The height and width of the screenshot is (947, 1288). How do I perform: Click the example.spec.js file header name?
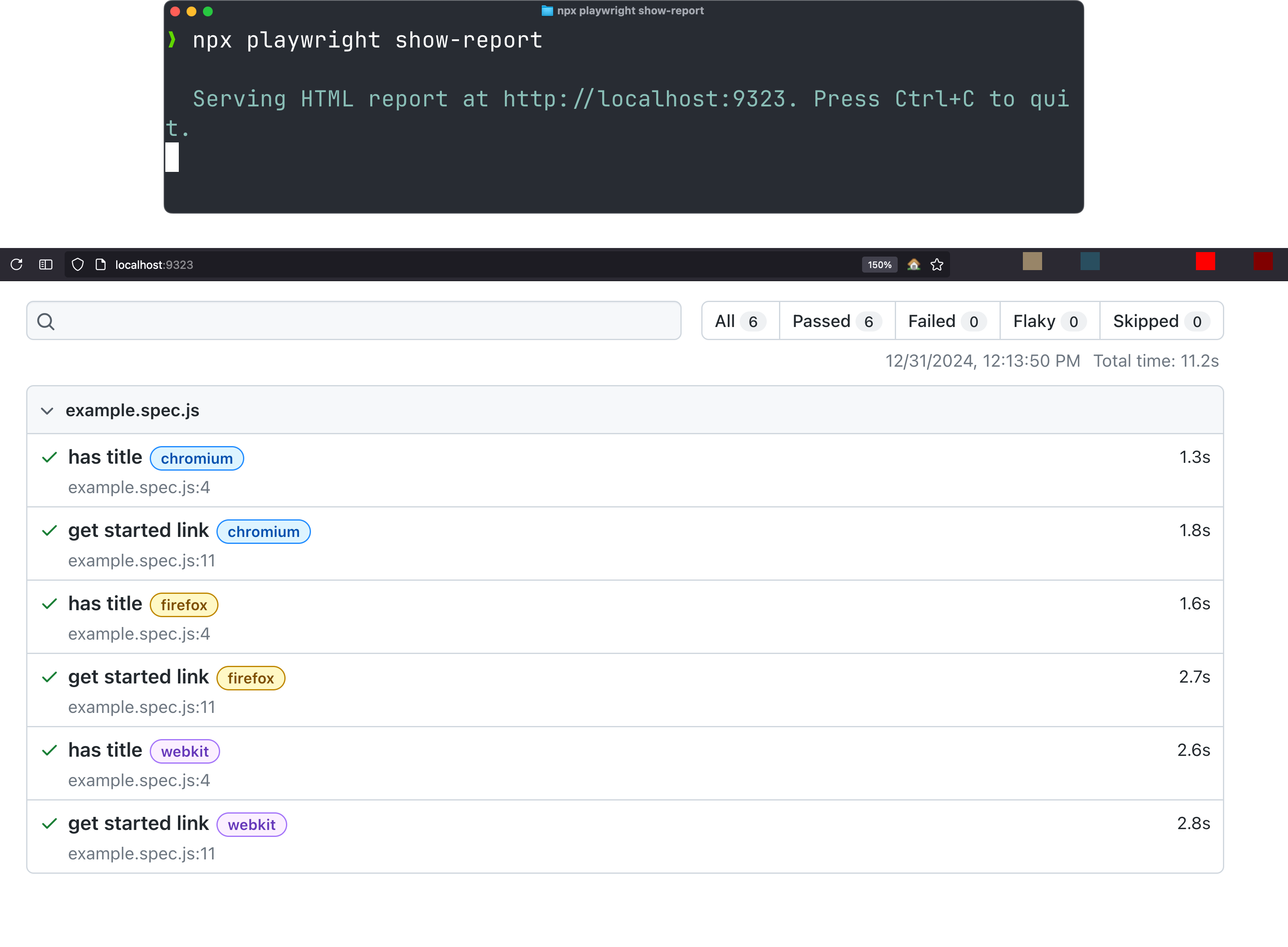(x=132, y=410)
